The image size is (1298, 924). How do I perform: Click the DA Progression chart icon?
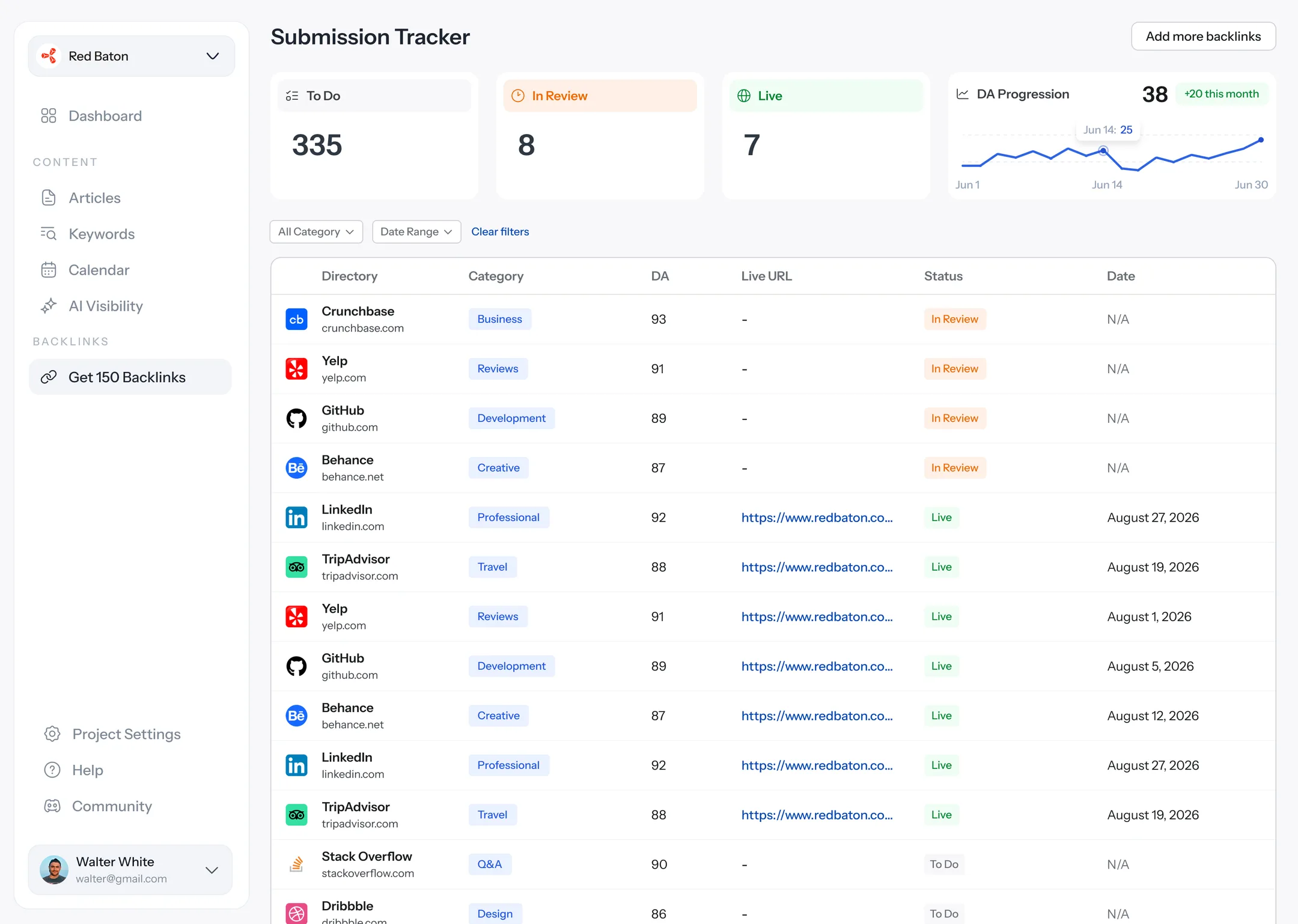click(x=963, y=94)
